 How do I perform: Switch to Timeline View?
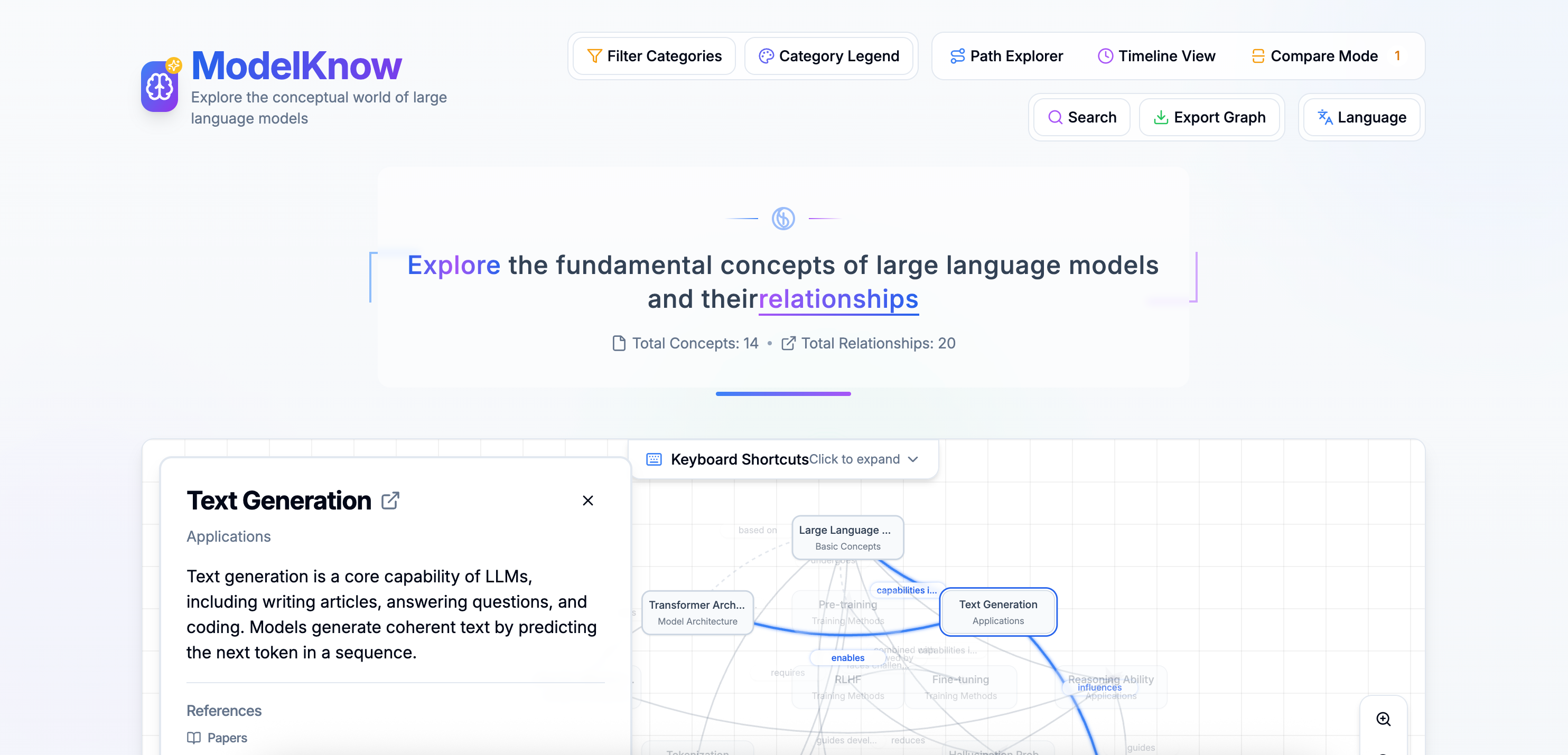tap(1156, 56)
